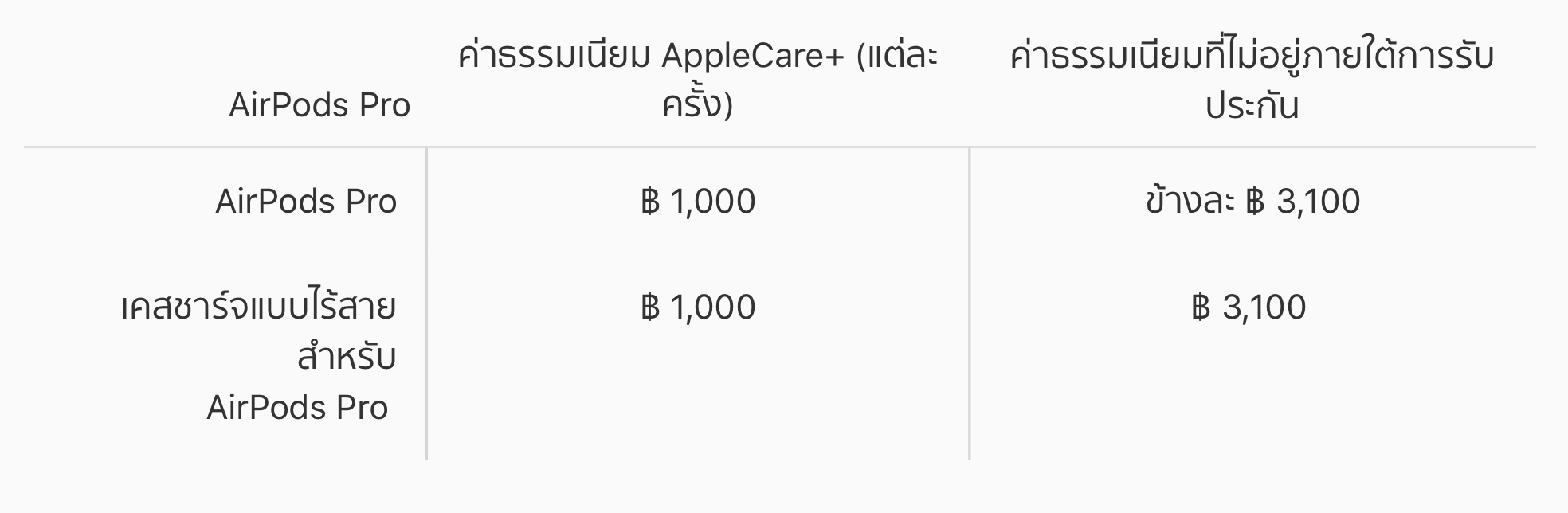Click the "ค่าธรรมเนียมที่ไม่อยู่ภายใต้การรับ" header text
The height and width of the screenshot is (513, 1568).
(x=1252, y=57)
